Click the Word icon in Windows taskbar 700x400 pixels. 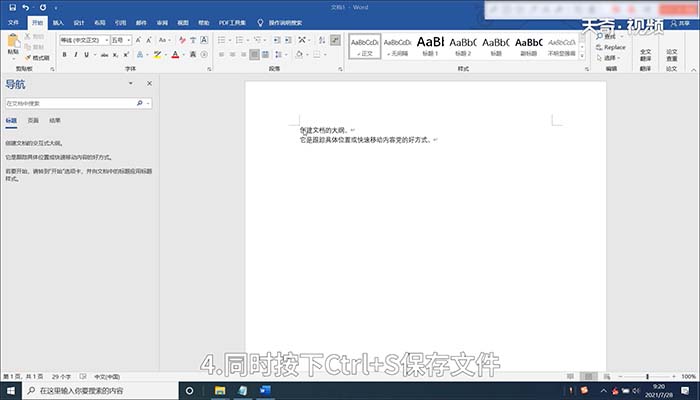[x=265, y=391]
